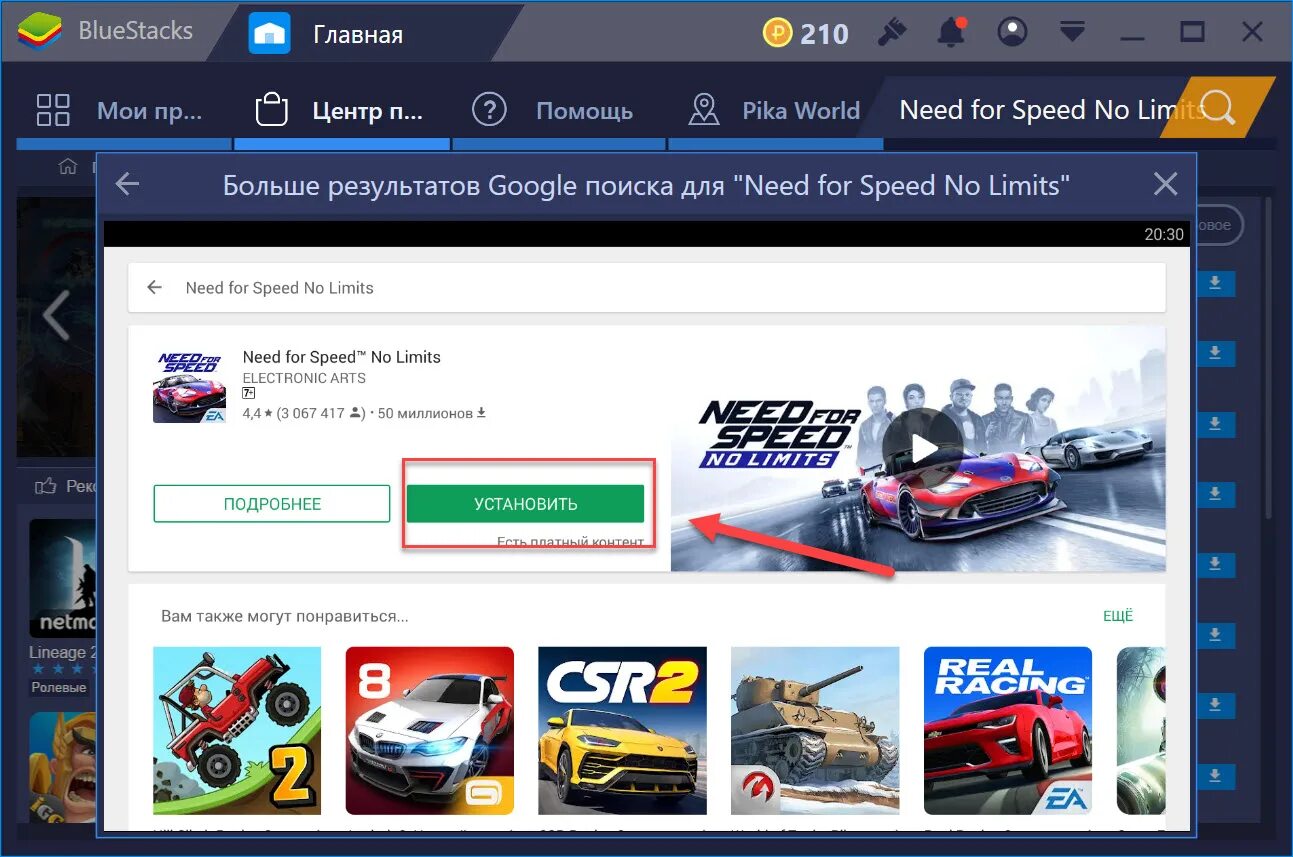Open the World of Tanks game icon
Screen dimensions: 1293x857
click(815, 730)
